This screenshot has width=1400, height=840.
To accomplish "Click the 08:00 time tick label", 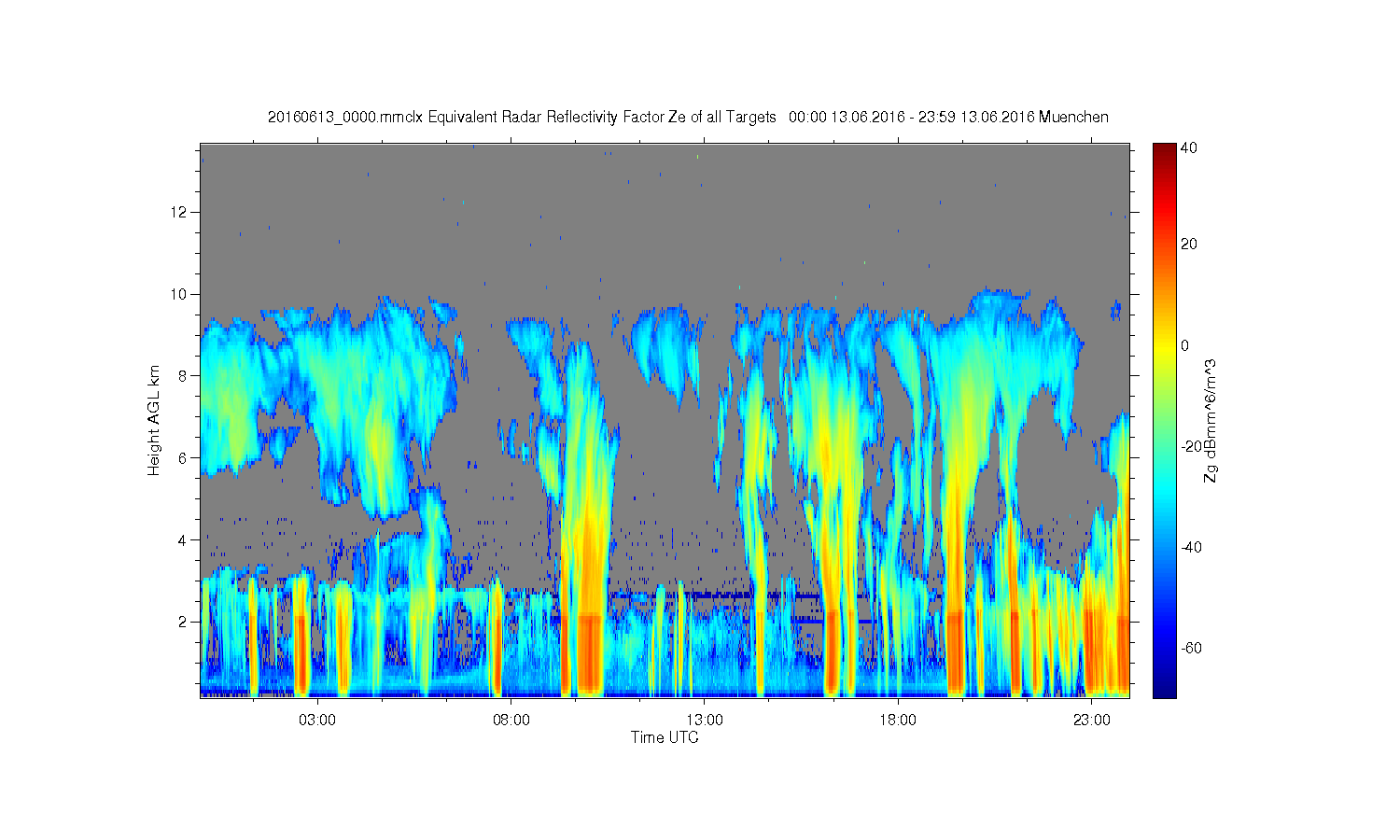I will coord(511,721).
